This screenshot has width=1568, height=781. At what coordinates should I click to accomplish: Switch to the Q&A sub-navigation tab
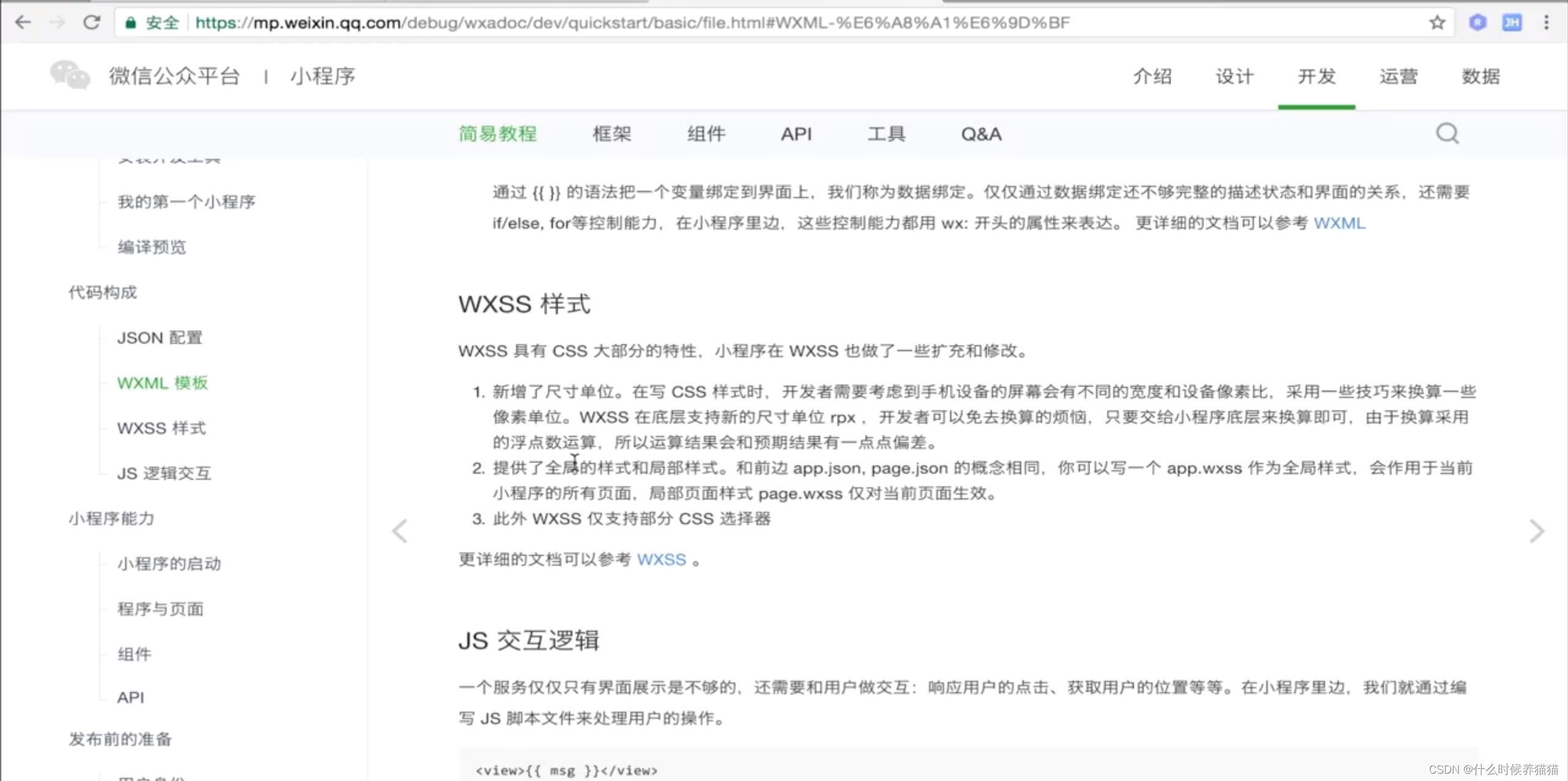[981, 134]
